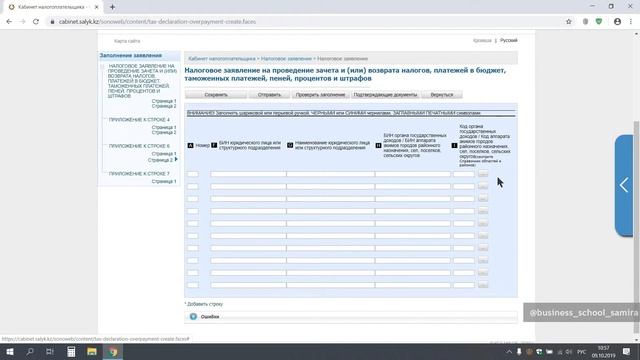This screenshot has height=360, width=640.
Task: Click the Вернуться button
Action: (x=442, y=95)
